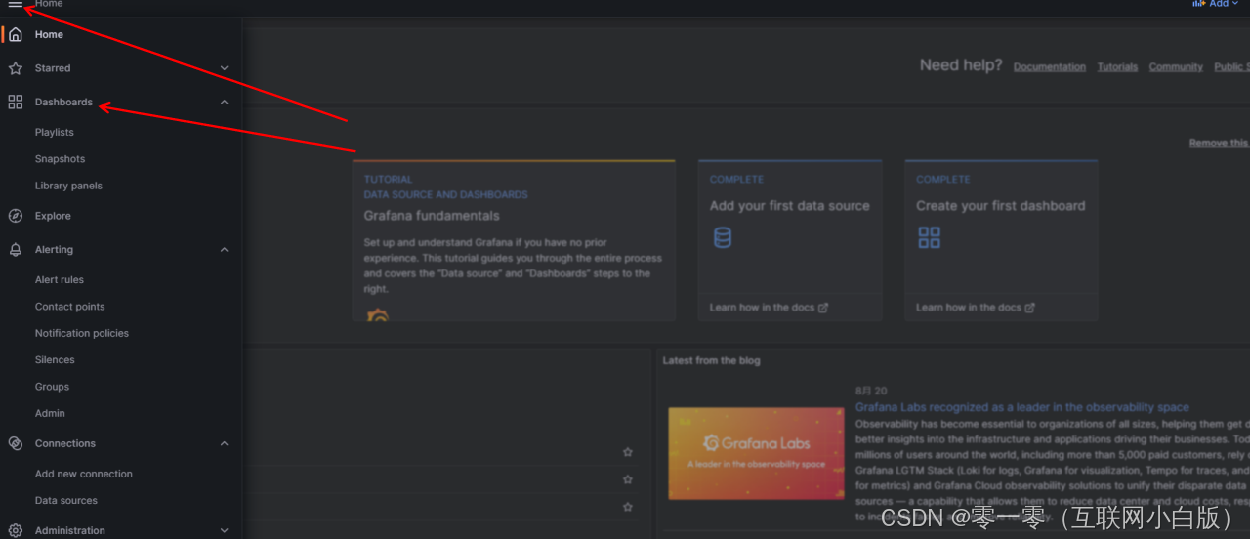This screenshot has height=540, width=1250.
Task: Open Explore in the sidebar
Action: click(53, 216)
